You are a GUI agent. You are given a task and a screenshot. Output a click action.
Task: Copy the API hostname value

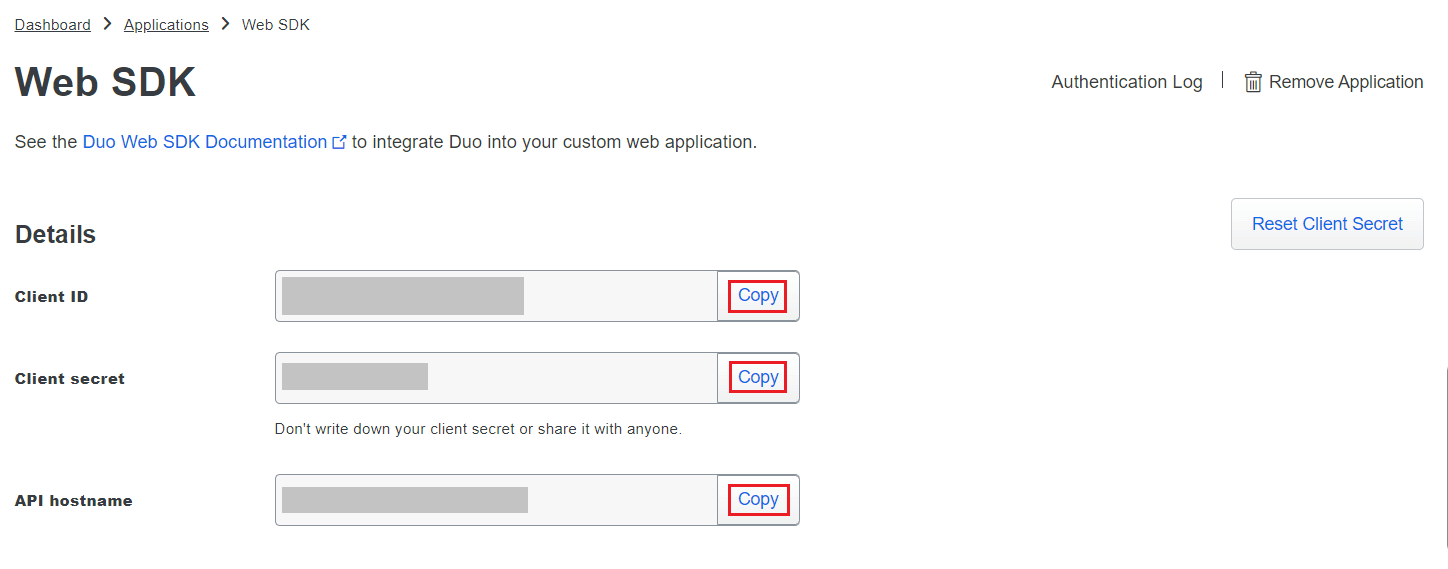click(757, 500)
